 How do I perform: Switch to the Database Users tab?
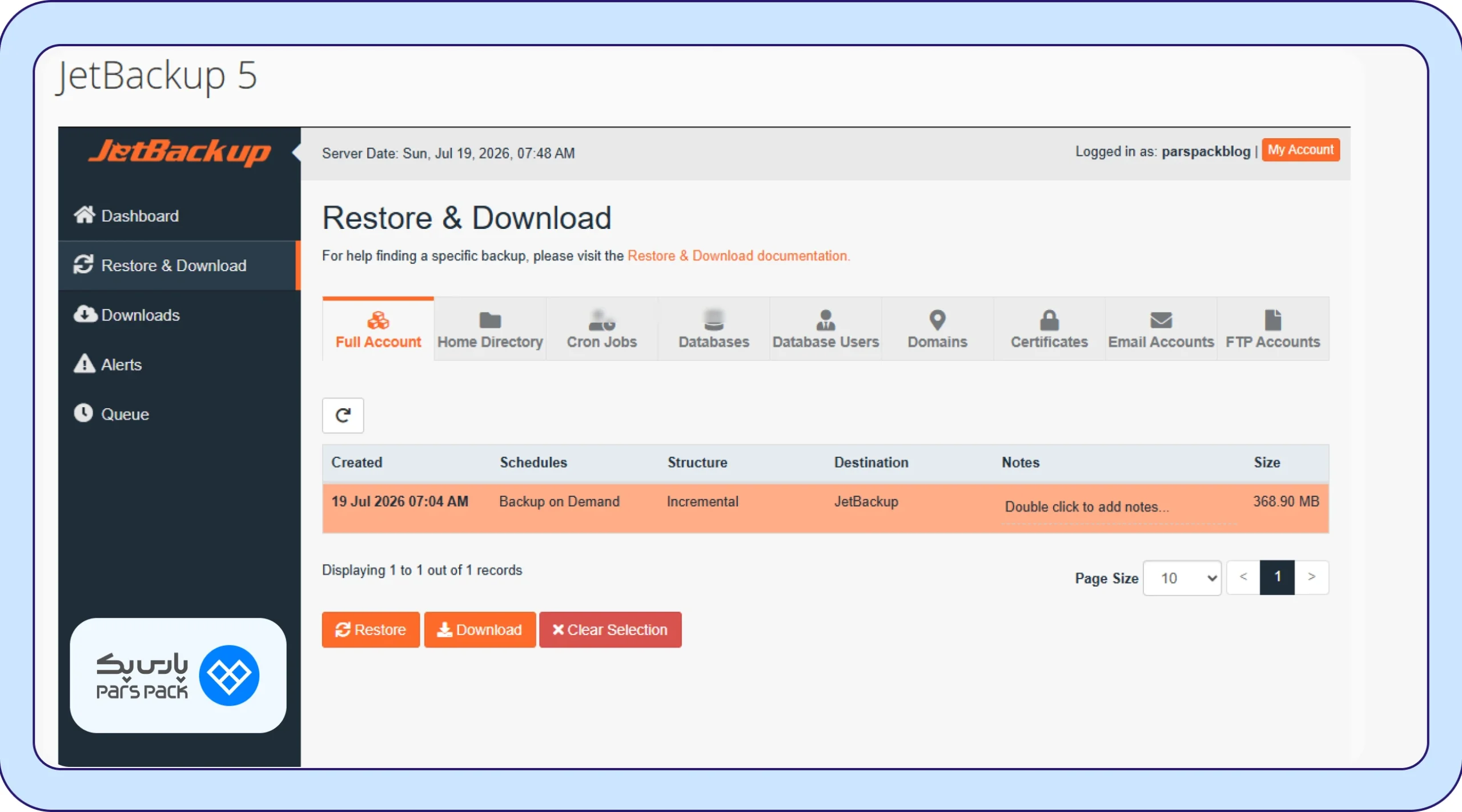826,329
